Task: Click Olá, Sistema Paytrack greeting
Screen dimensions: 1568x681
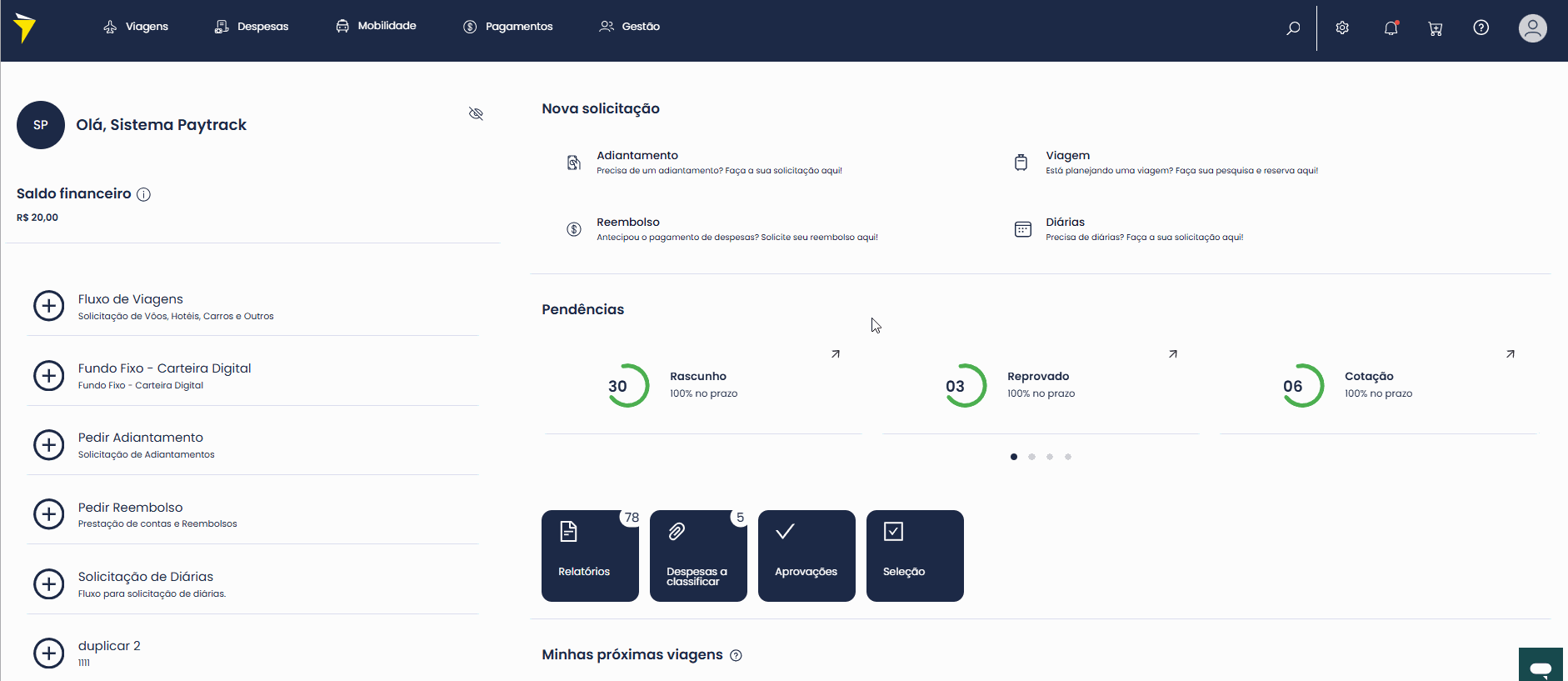Action: pos(162,125)
